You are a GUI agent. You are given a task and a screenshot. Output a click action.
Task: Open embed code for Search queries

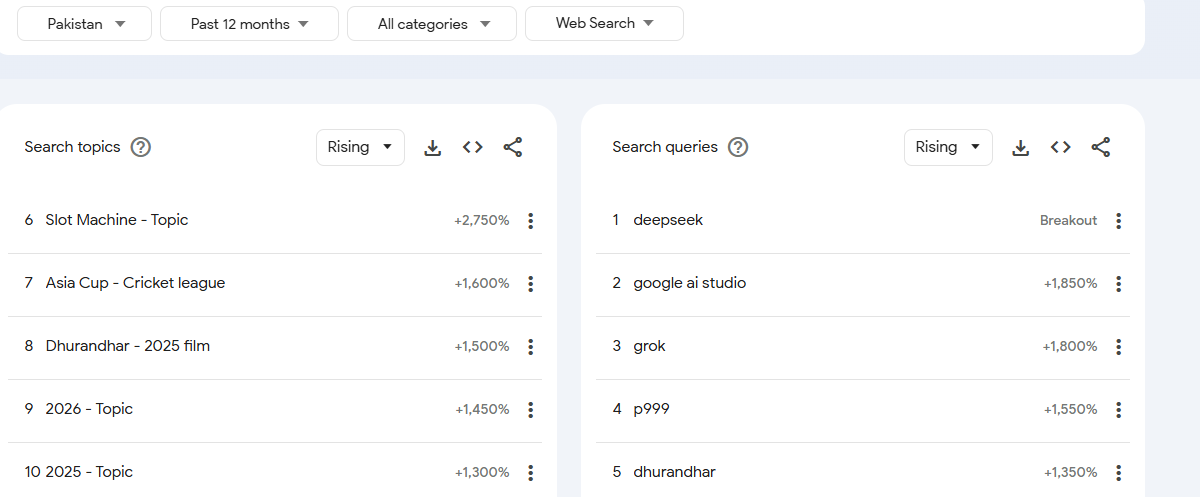(x=1061, y=148)
